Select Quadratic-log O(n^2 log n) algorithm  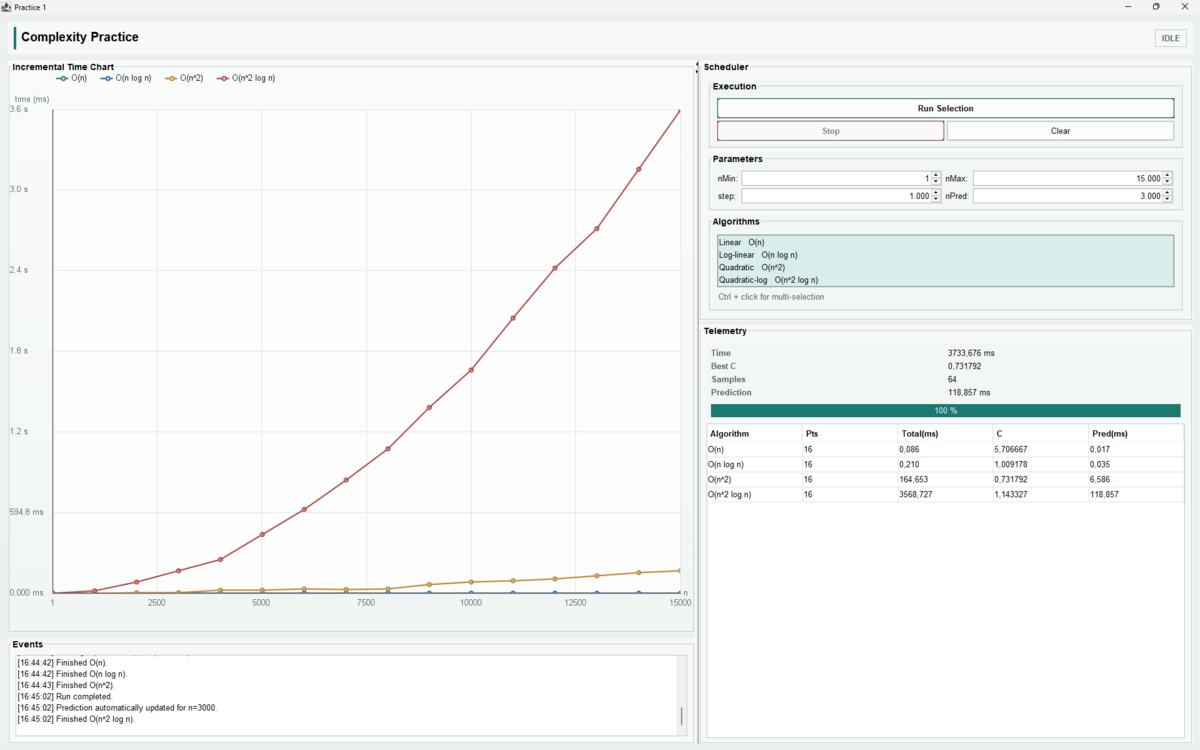pos(945,281)
